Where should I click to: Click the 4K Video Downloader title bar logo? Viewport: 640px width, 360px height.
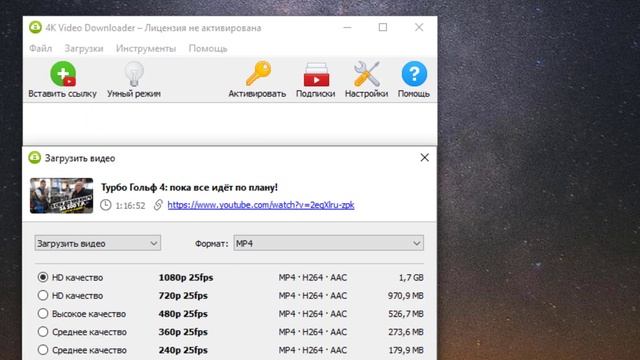(36, 28)
